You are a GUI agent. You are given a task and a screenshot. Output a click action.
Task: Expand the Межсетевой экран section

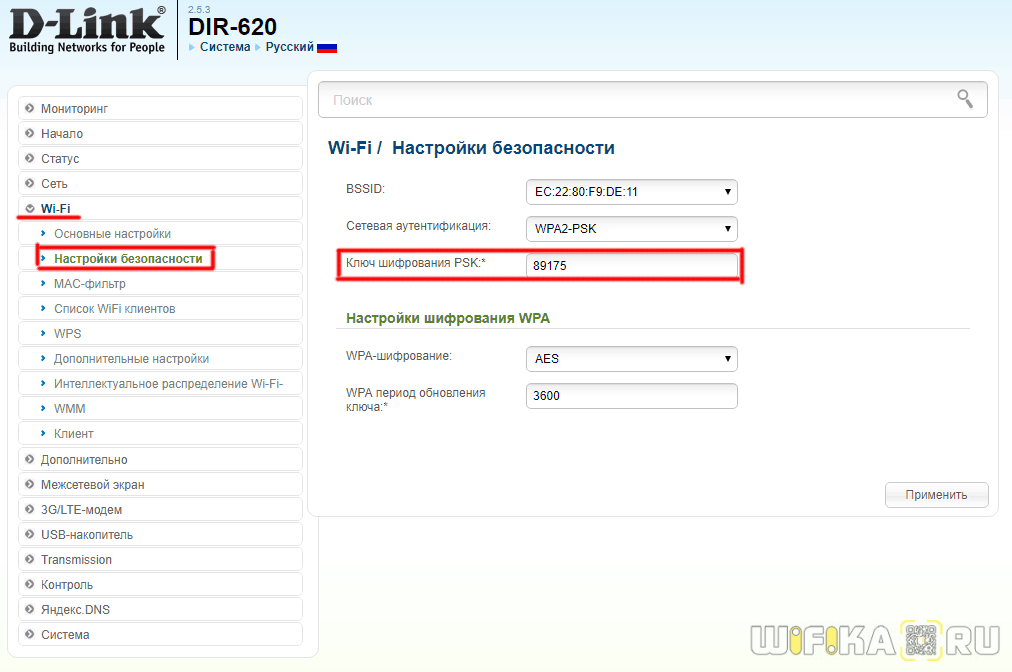(92, 485)
